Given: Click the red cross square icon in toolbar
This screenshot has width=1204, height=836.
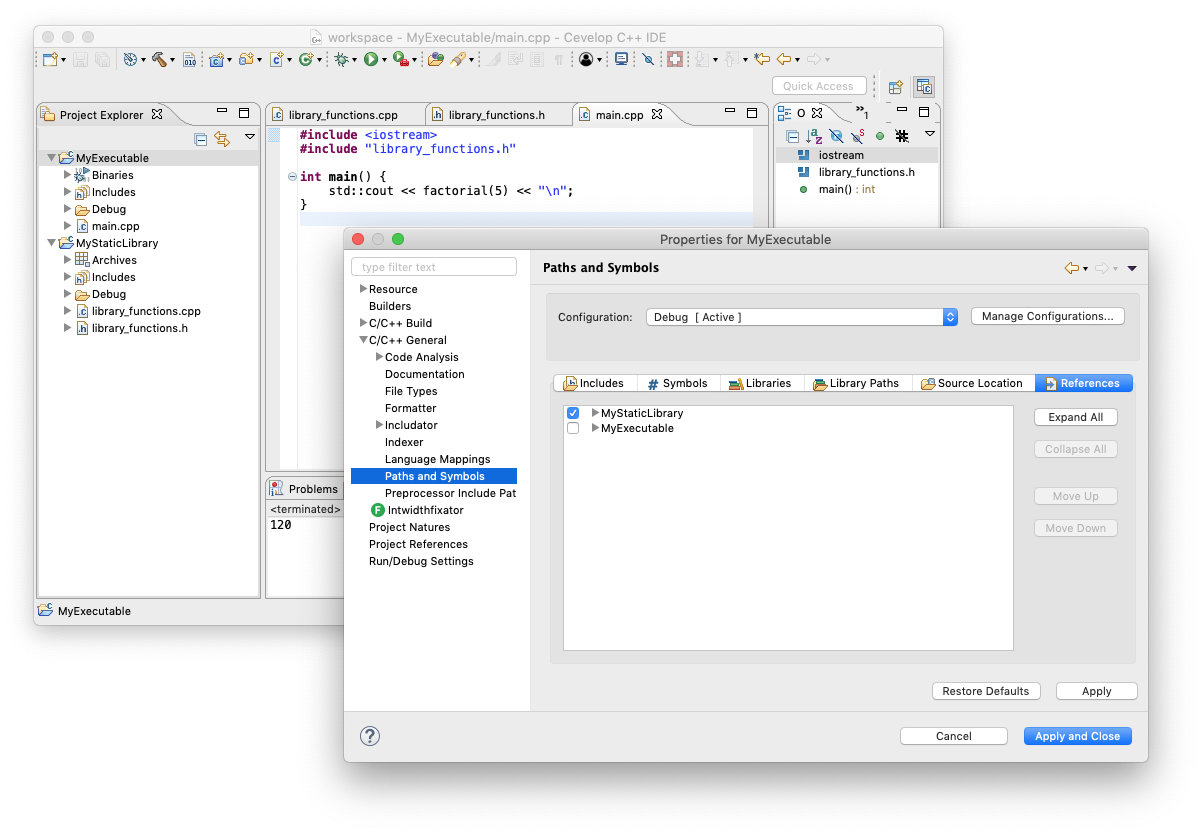Looking at the screenshot, I should point(675,60).
